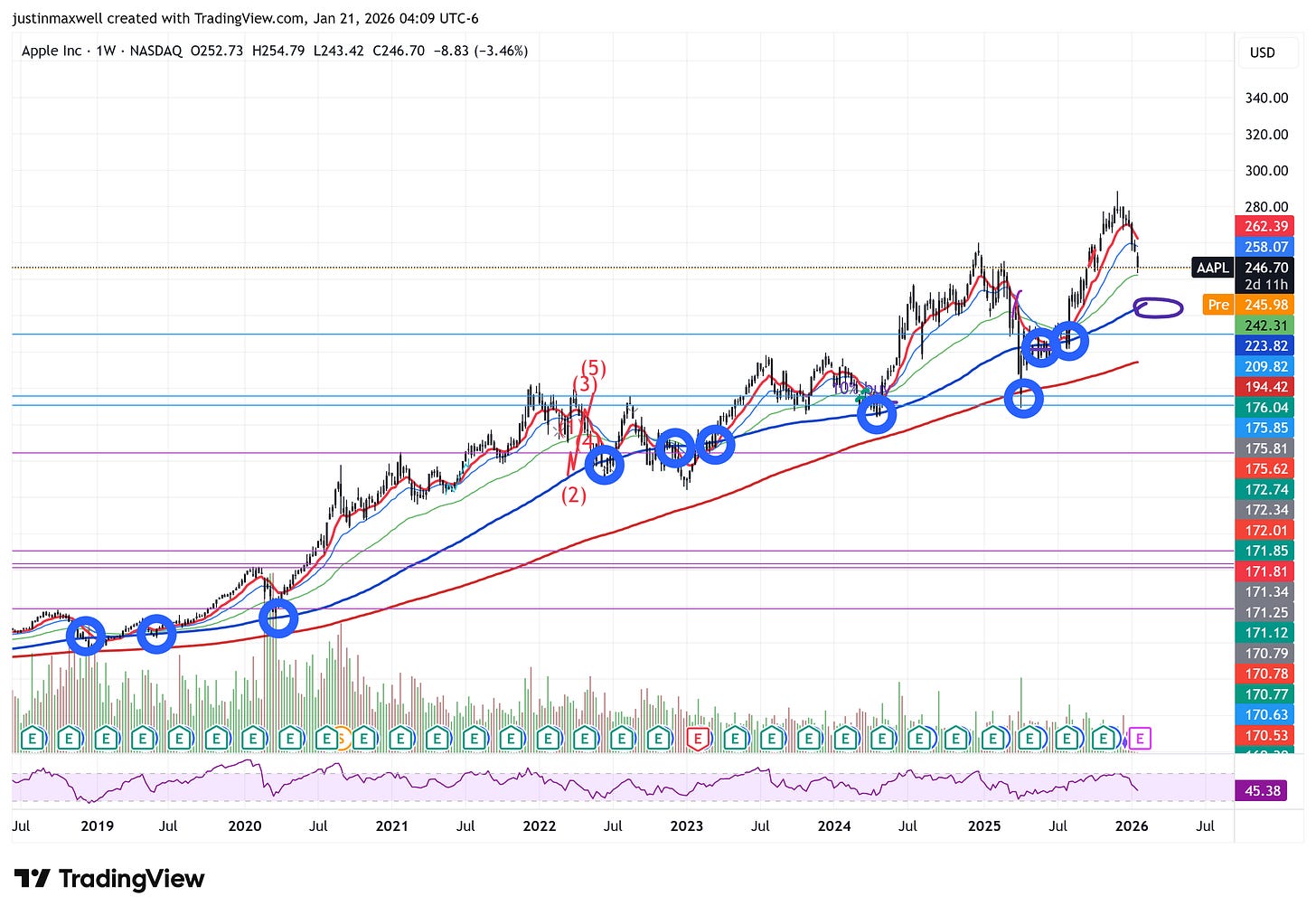This screenshot has height=915, width=1316.
Task: Click the red 171.81 price label
Action: coord(1265,571)
